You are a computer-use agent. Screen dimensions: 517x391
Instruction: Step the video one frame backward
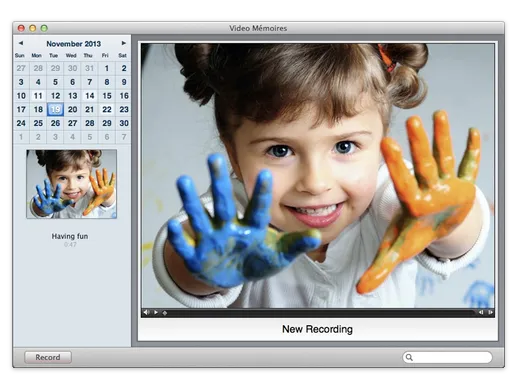point(481,312)
